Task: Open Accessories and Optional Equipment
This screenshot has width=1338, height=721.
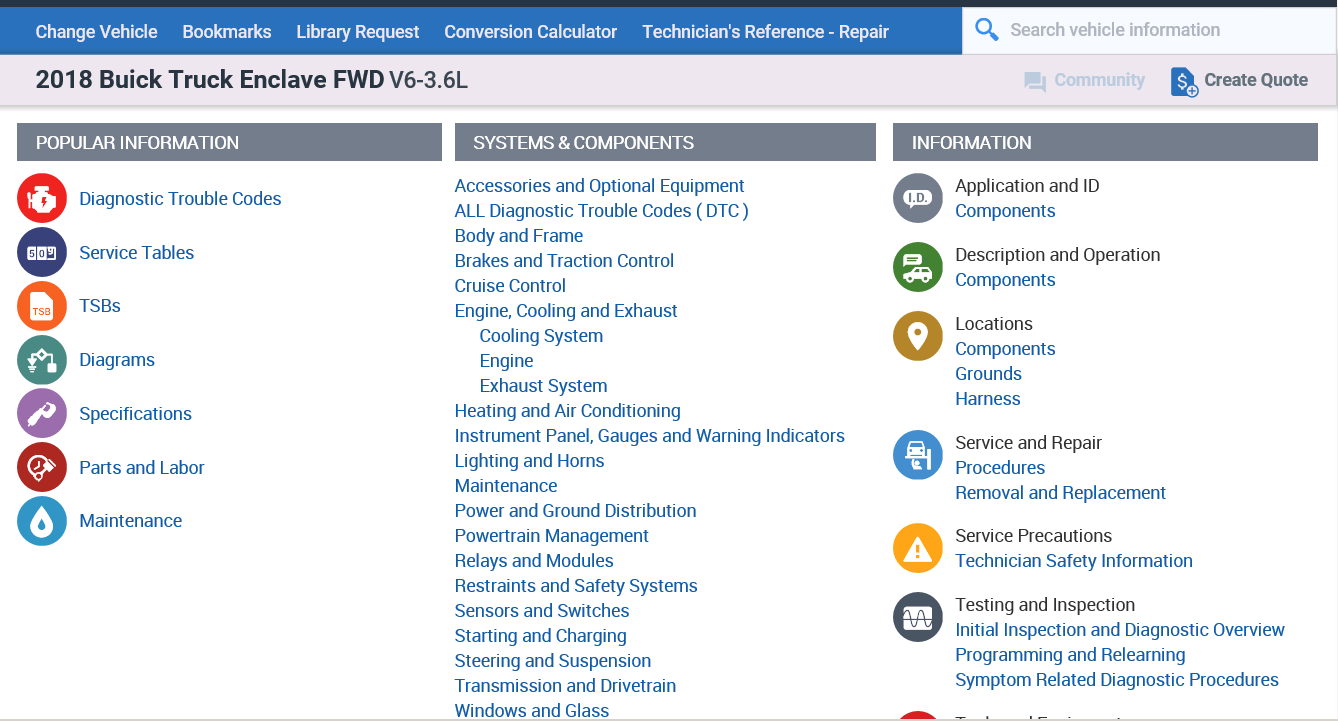Action: coord(600,186)
